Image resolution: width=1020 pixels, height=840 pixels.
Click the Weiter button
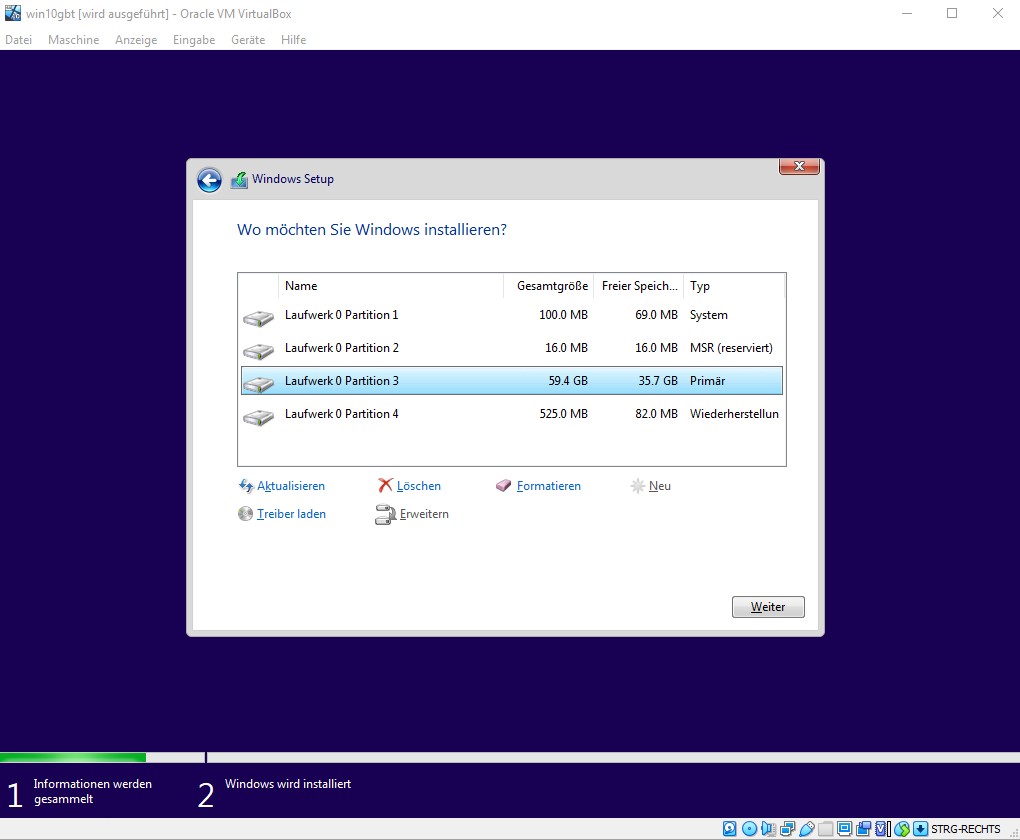point(768,607)
